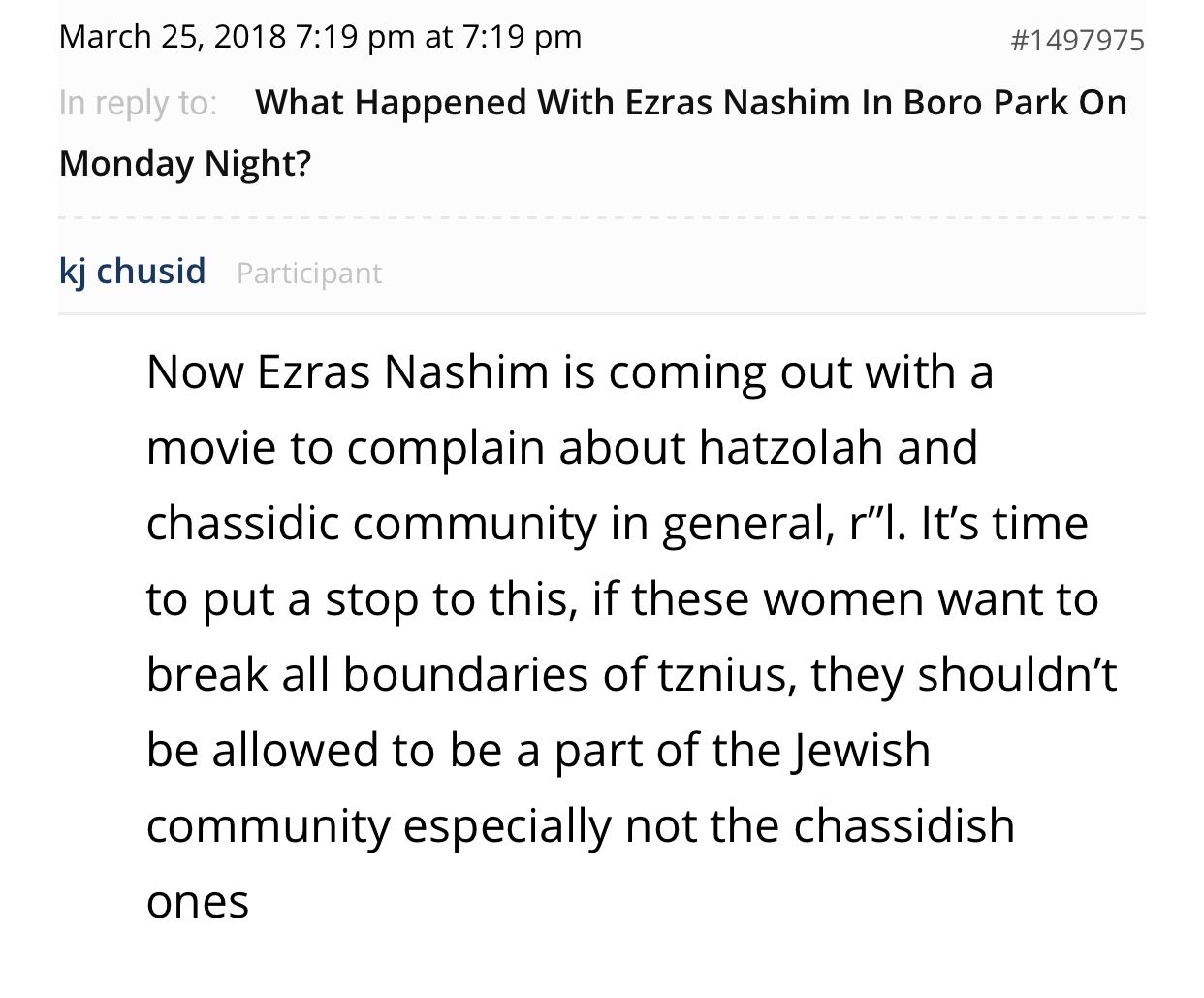Viewport: 1204px width, 998px height.
Task: Click the word "chassidish" in the post
Action: [903, 825]
